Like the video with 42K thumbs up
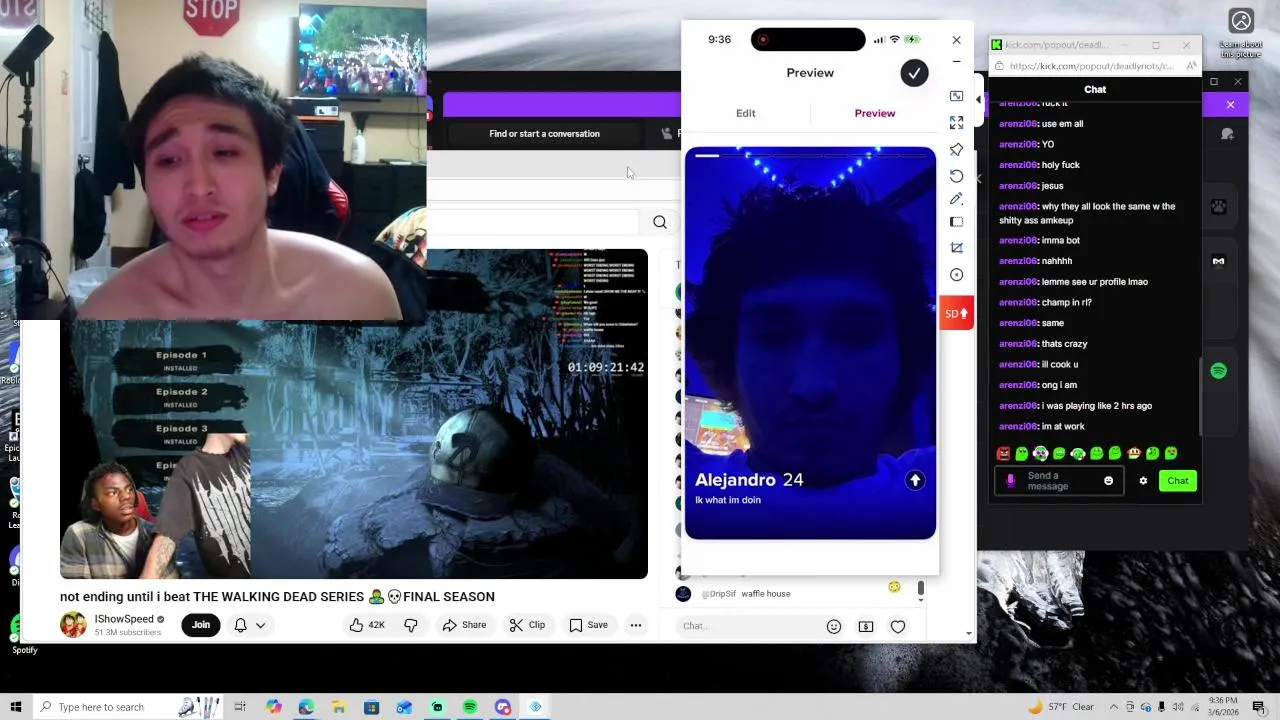The width and height of the screenshot is (1280, 720). (x=366, y=625)
